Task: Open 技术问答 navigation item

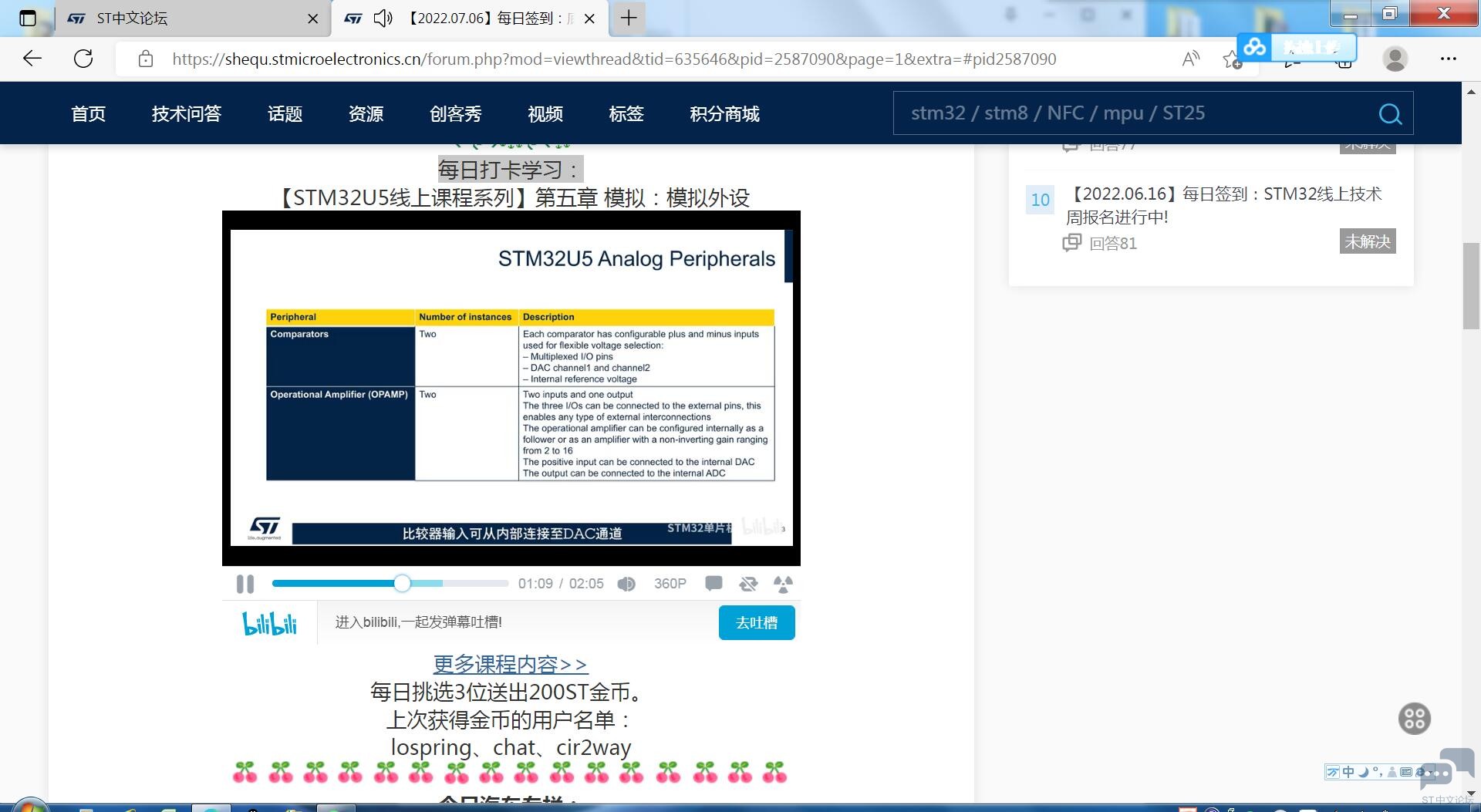Action: [x=187, y=114]
